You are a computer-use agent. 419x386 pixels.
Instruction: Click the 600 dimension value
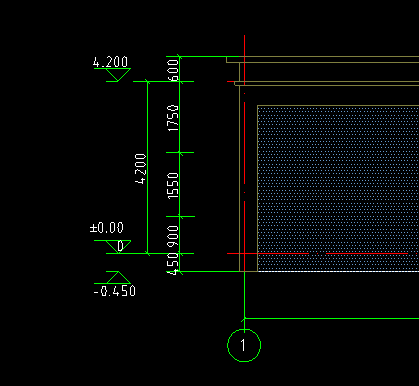click(173, 70)
